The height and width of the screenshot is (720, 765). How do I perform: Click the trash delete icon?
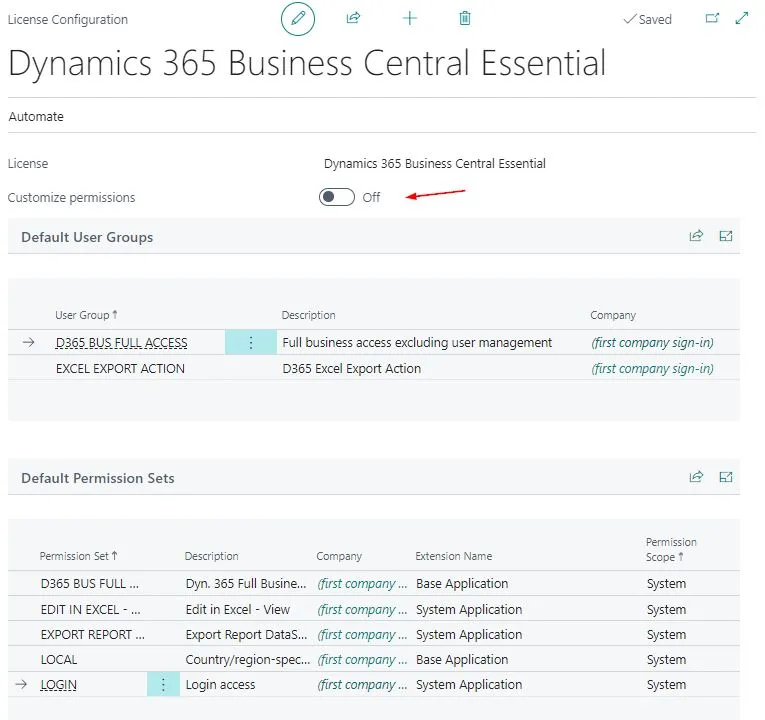(465, 19)
